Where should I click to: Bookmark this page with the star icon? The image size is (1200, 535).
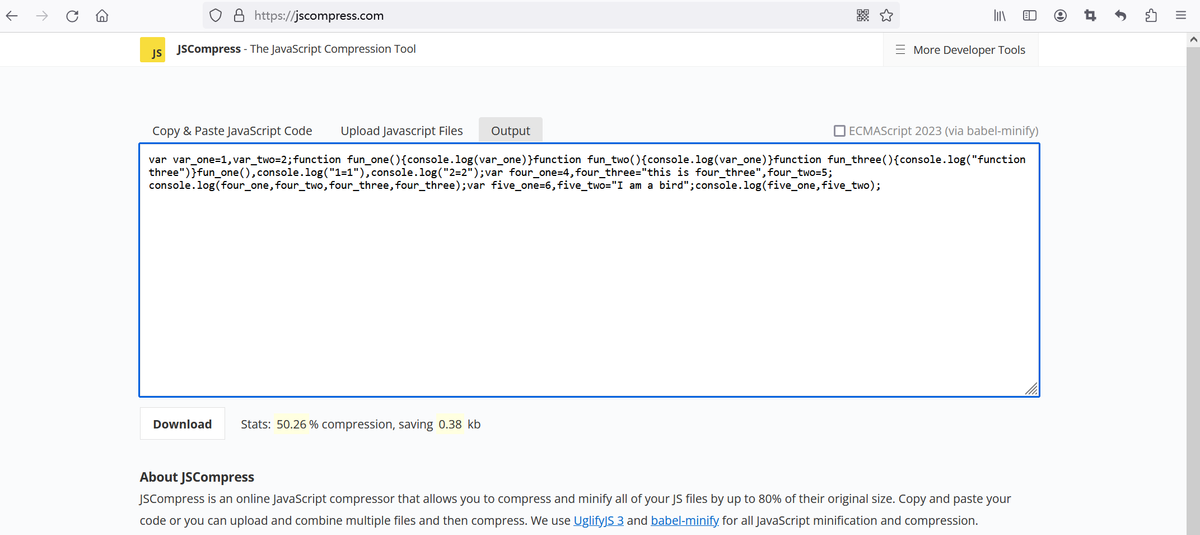pyautogui.click(x=886, y=15)
